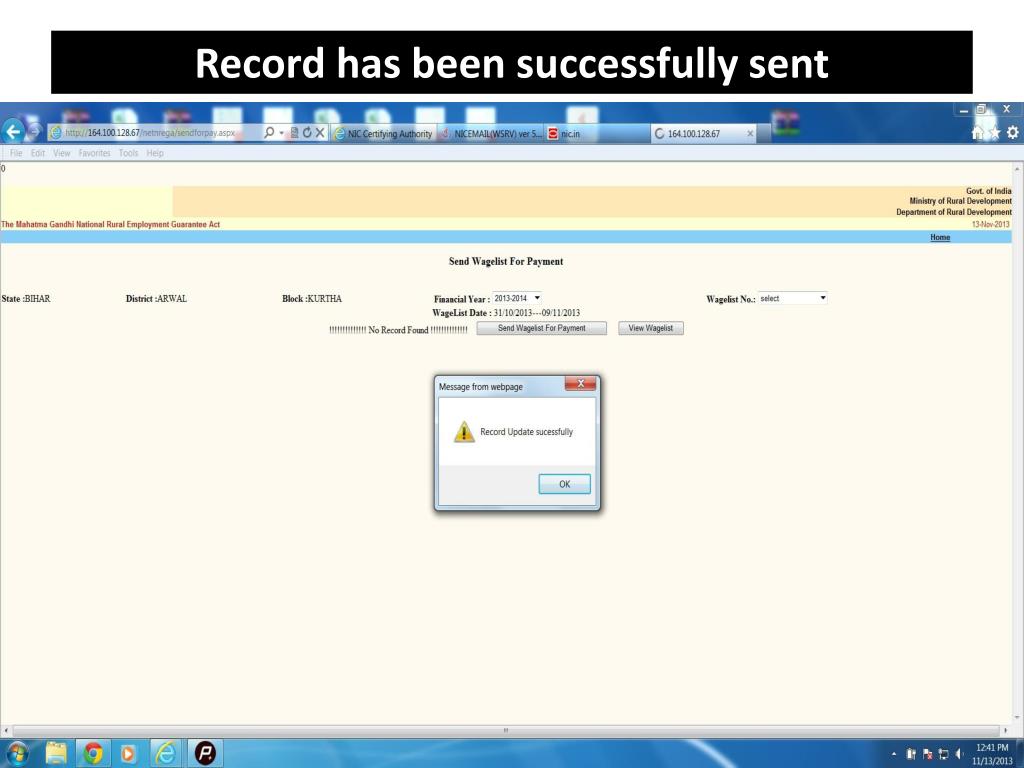Open the Tools menu
Viewport: 1024px width, 768px height.
tap(128, 153)
